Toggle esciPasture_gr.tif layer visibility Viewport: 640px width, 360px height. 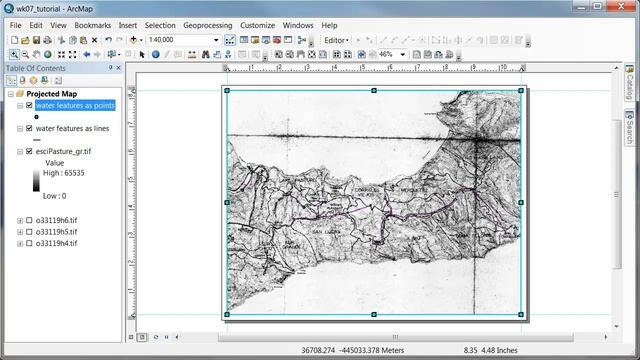coord(29,151)
